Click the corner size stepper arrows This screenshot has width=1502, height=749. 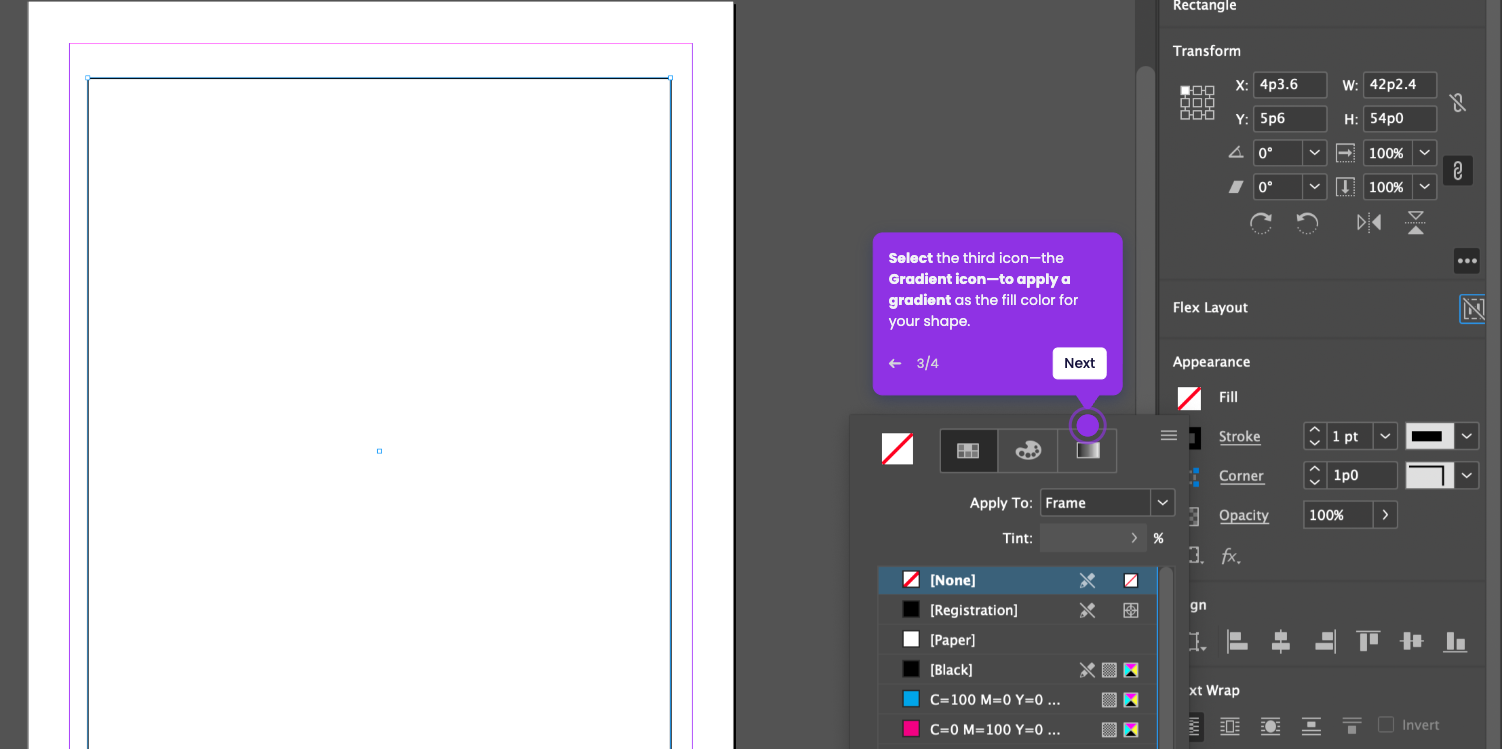tap(1315, 476)
